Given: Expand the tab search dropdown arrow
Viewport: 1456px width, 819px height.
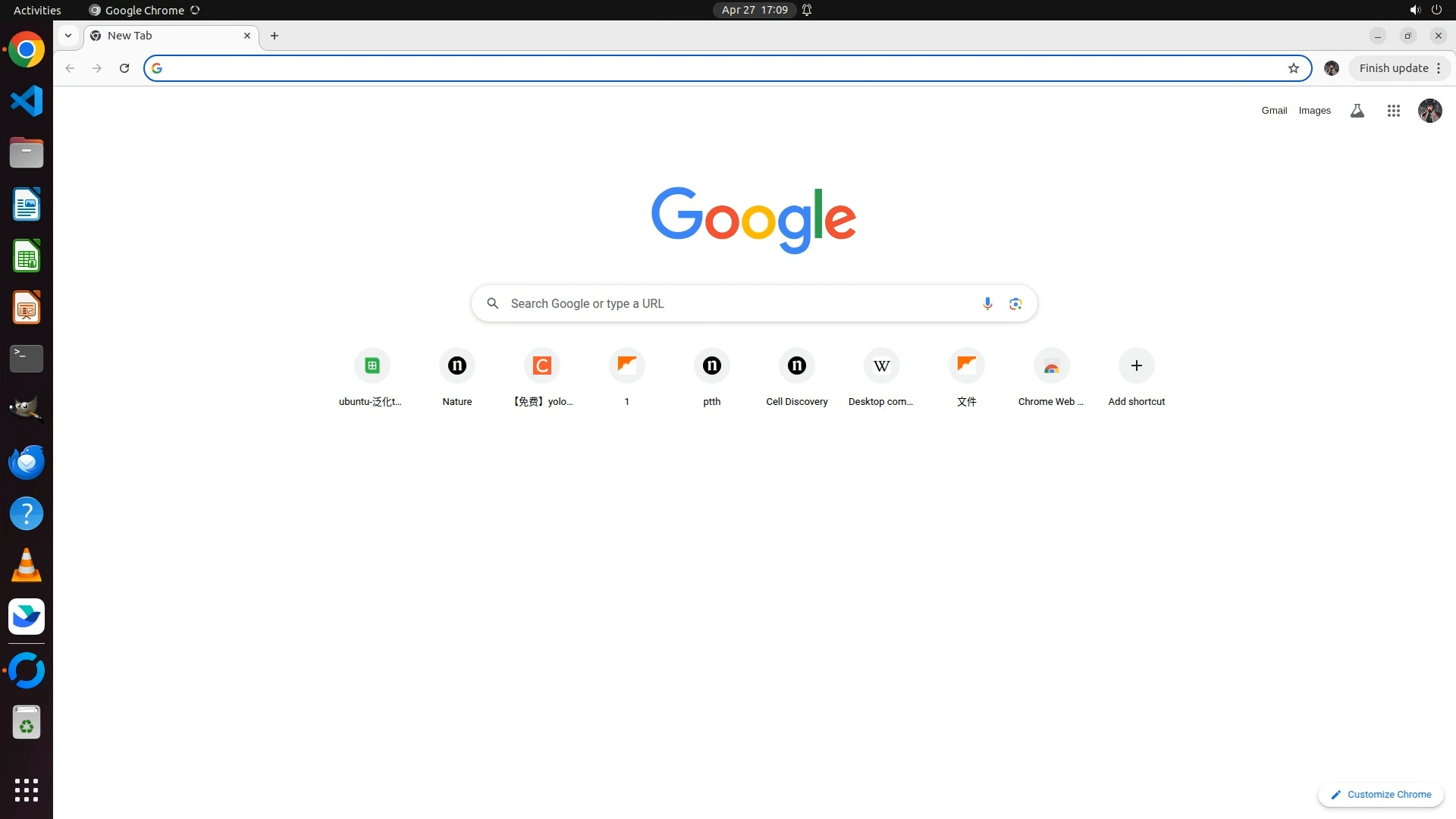Looking at the screenshot, I should (x=68, y=36).
